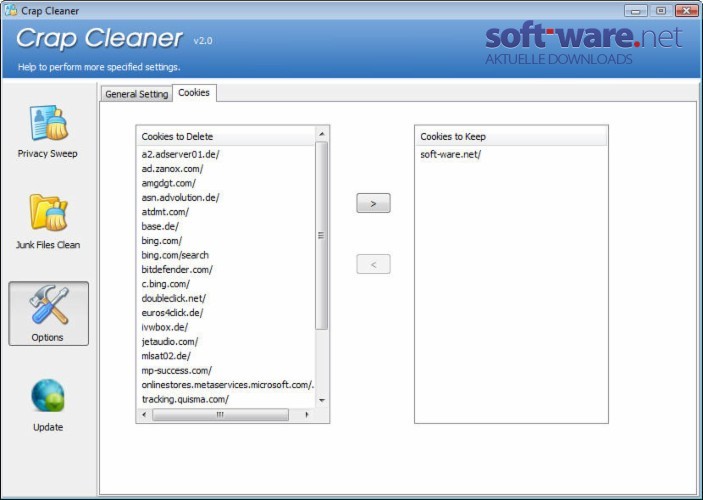
Task: Maximize the Crap Cleaner window
Action: (x=661, y=10)
